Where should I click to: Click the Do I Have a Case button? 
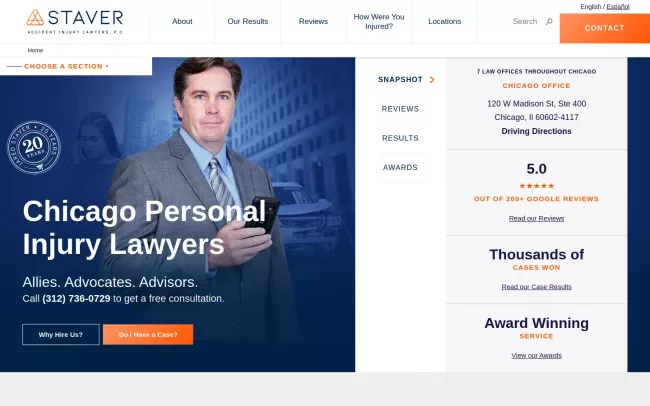[148, 335]
